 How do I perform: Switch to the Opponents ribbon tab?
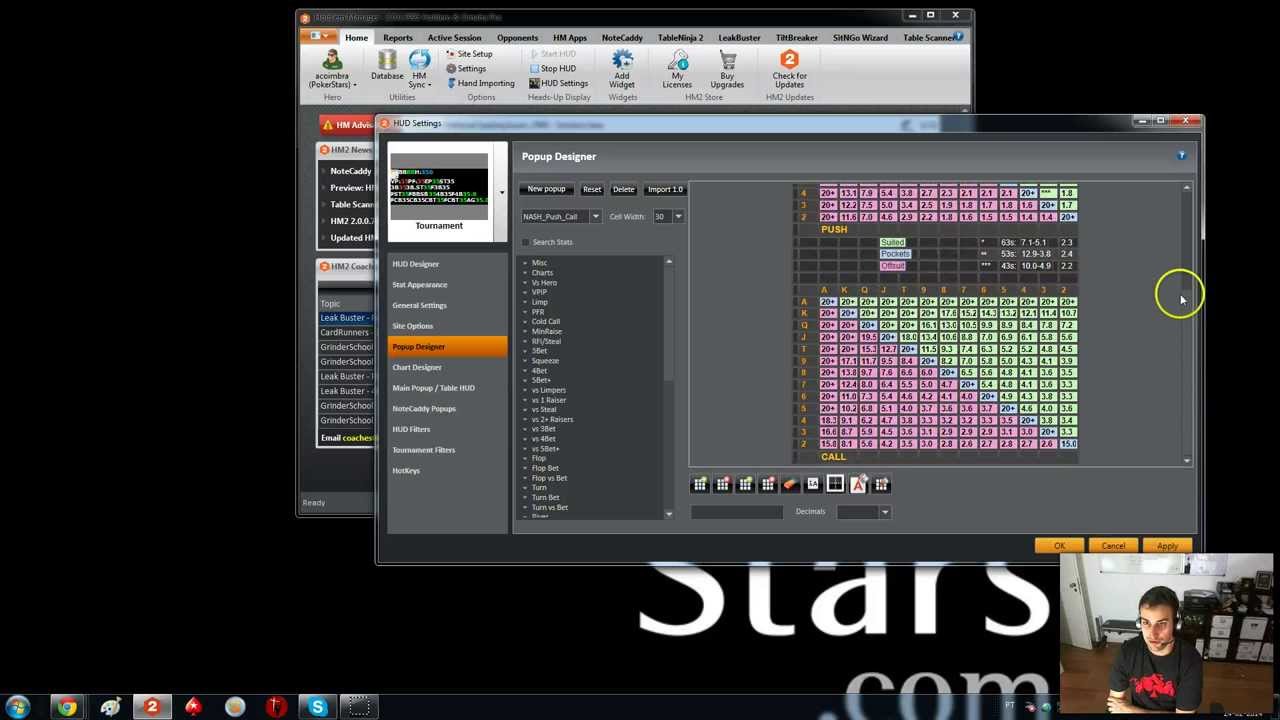pos(517,37)
